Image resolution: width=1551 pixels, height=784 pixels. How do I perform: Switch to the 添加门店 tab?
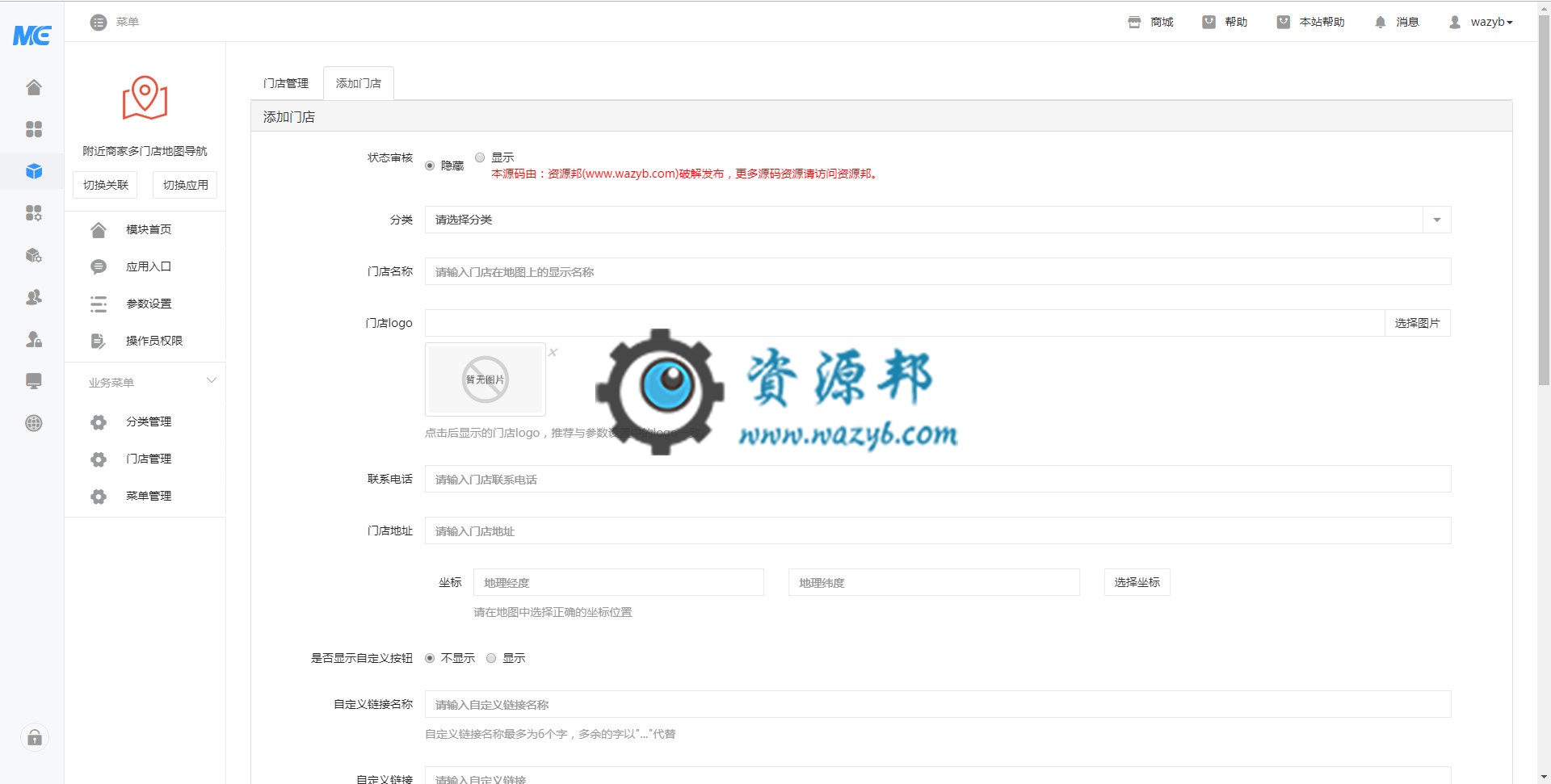[x=359, y=83]
